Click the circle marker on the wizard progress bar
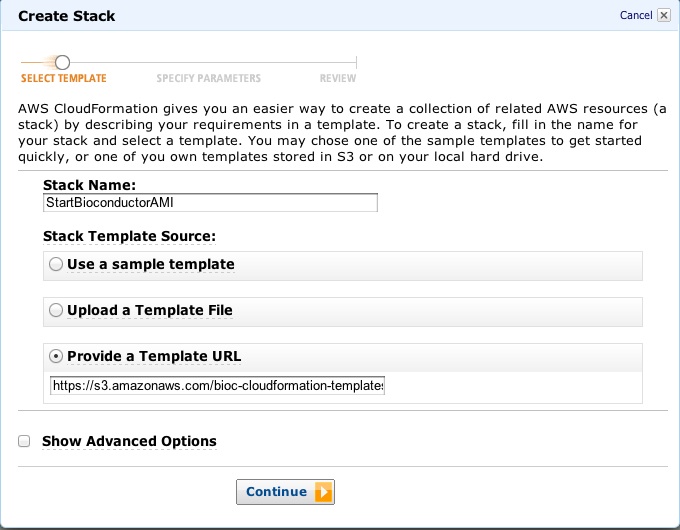Image resolution: width=680 pixels, height=530 pixels. pyautogui.click(x=62, y=62)
